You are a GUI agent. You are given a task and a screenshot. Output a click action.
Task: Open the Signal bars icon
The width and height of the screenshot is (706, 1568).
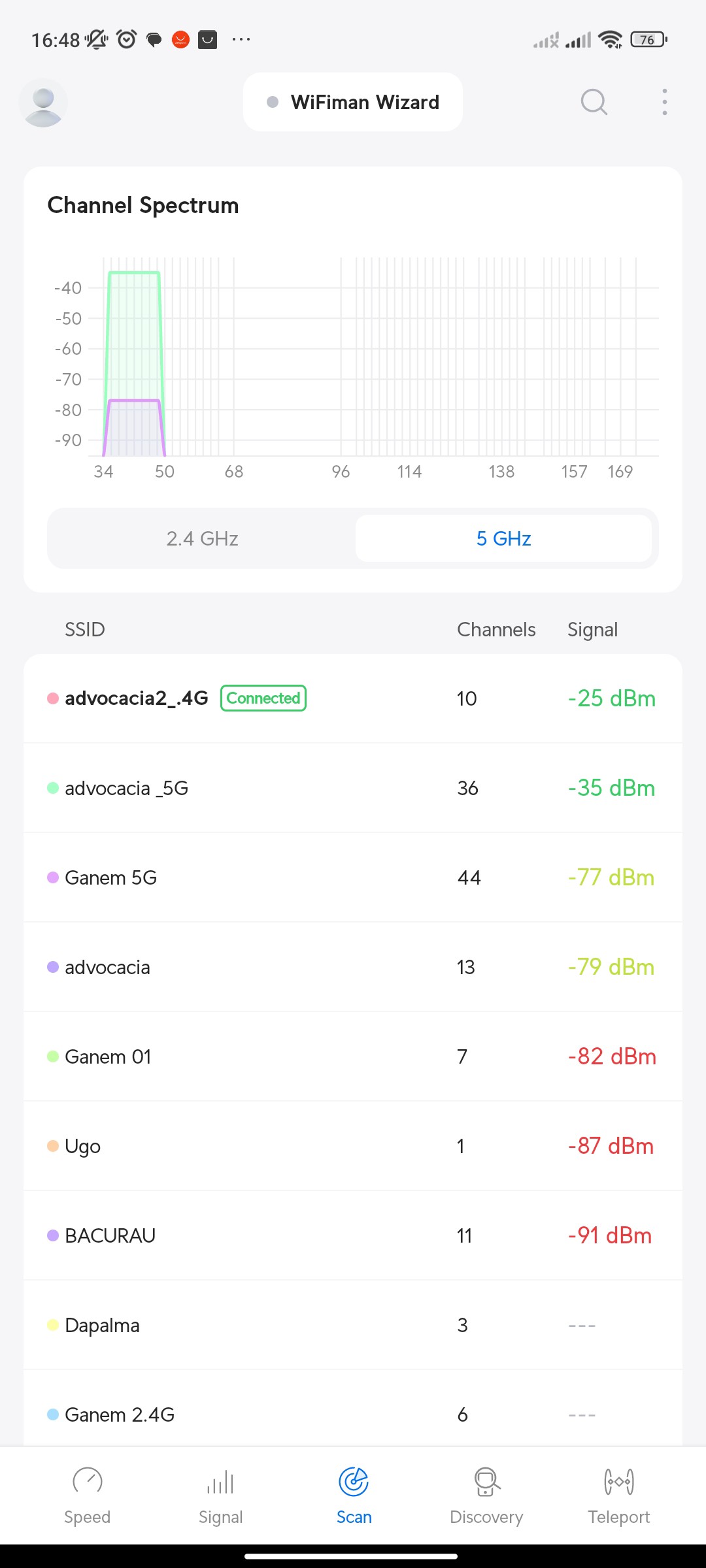(220, 1482)
